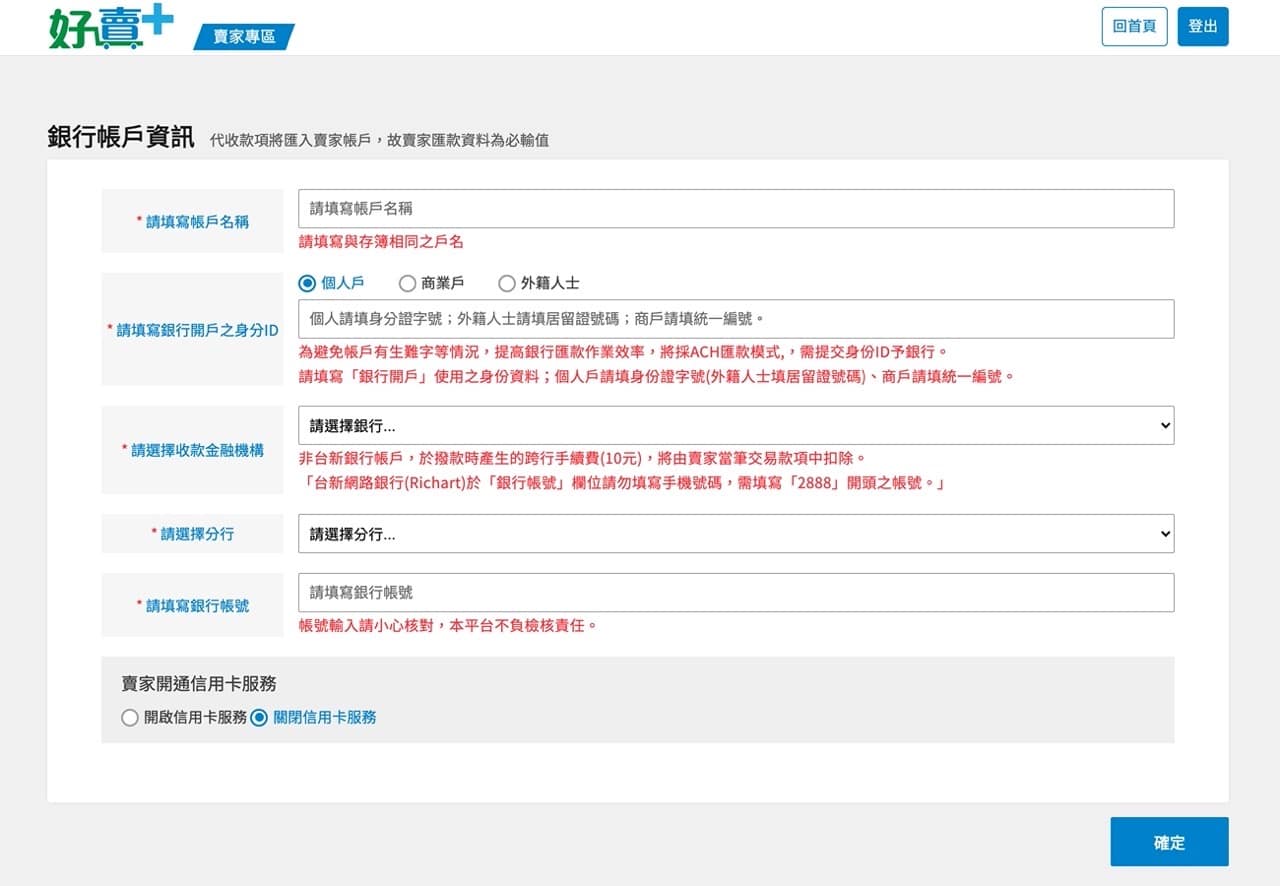1280x886 pixels.
Task: Click the notice about 跨行手續費(10元)
Action: (582, 458)
